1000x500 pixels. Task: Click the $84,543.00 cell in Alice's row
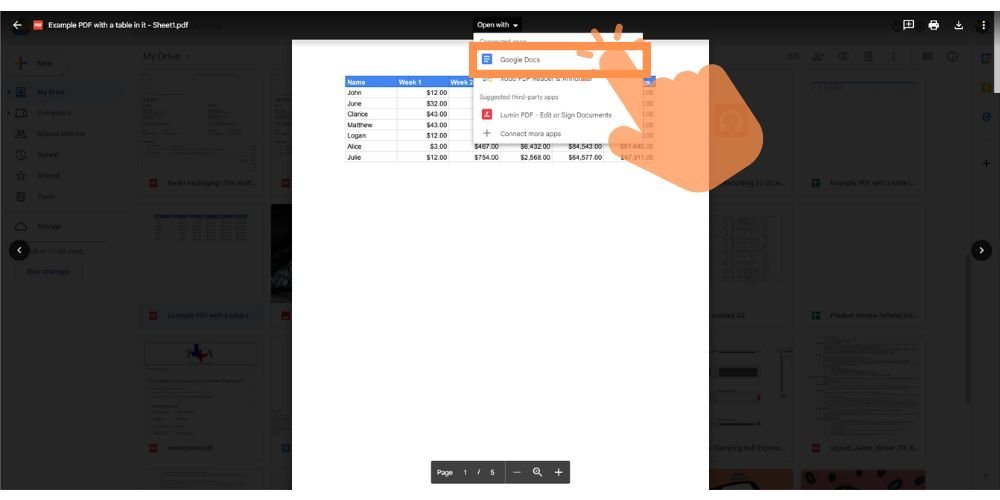point(578,147)
